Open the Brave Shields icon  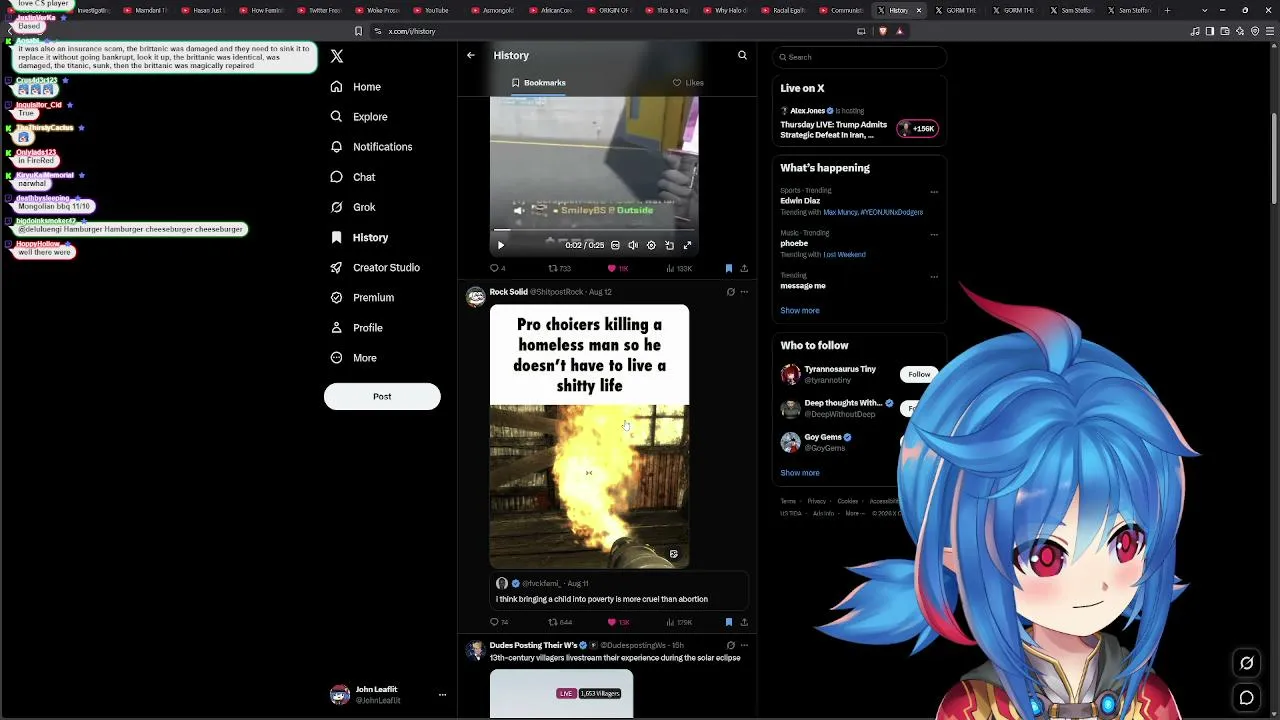[882, 31]
